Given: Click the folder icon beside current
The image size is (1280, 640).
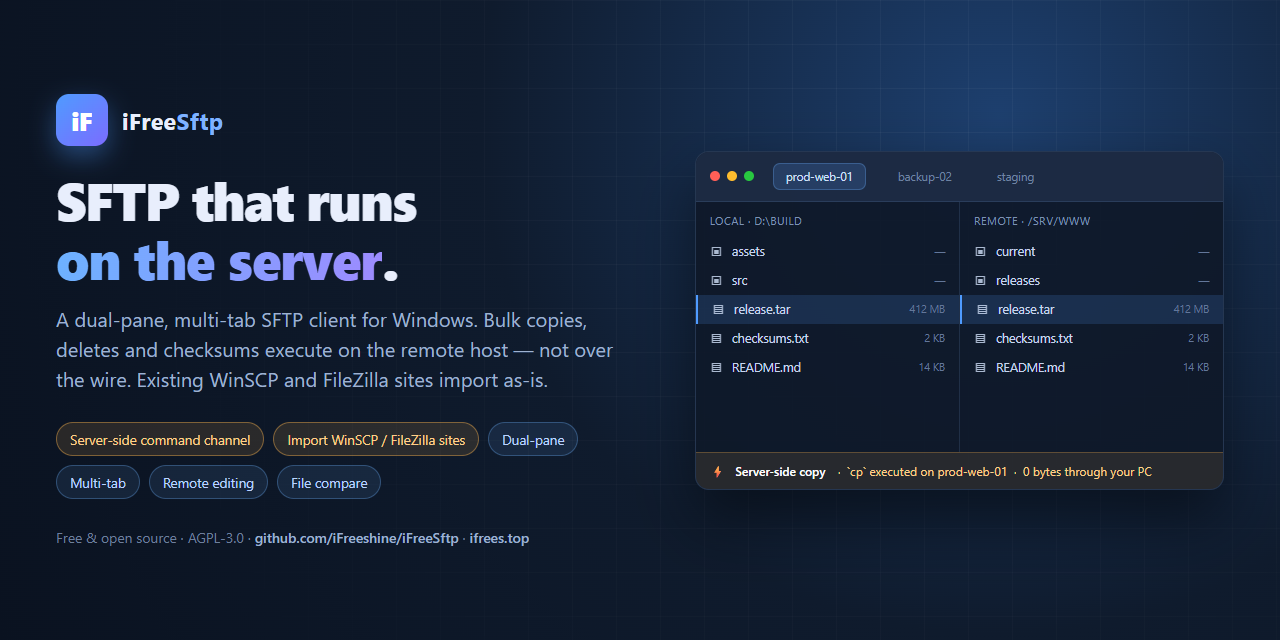Looking at the screenshot, I should [x=980, y=252].
